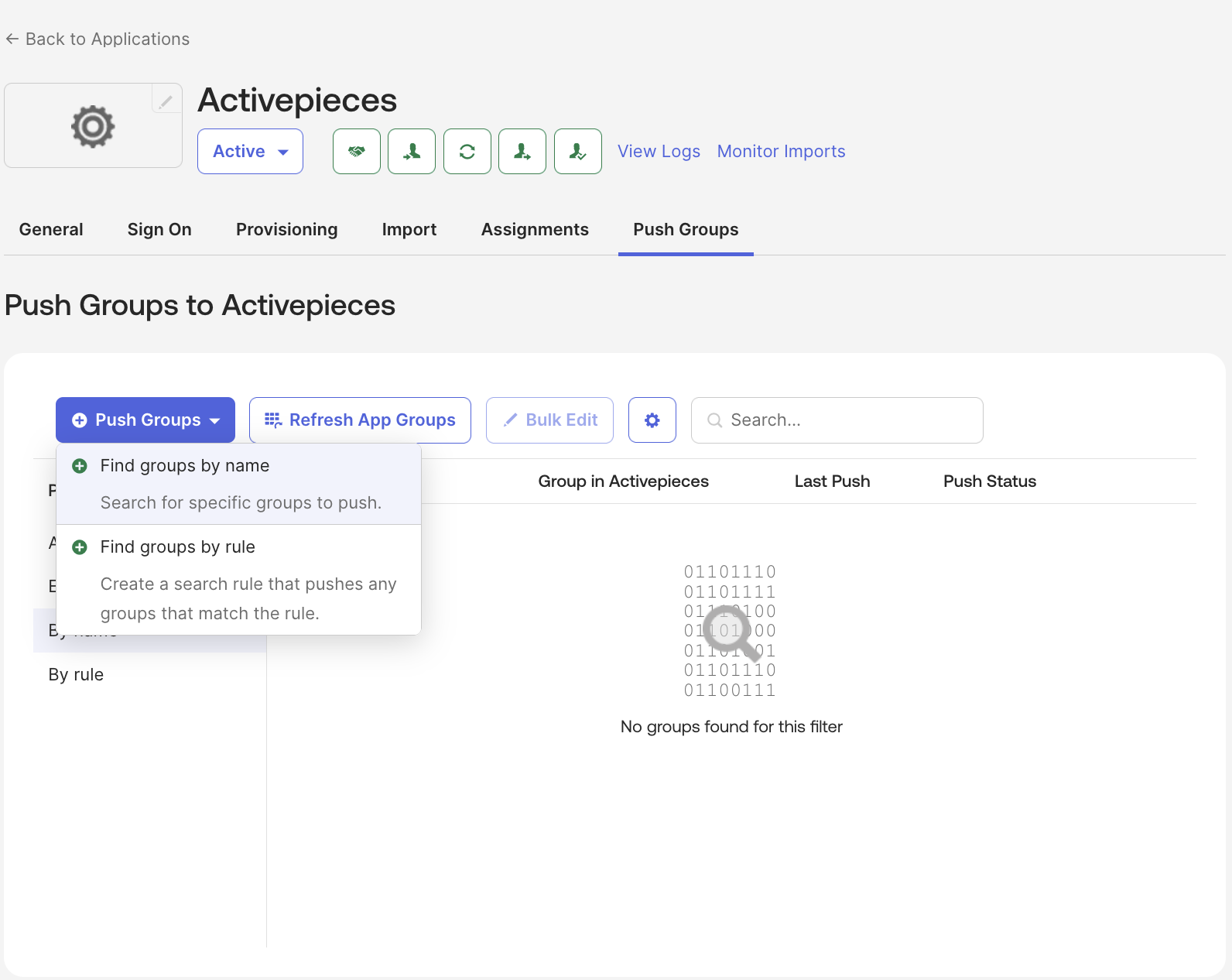
Task: Open the Provisioning tab
Action: tap(287, 230)
